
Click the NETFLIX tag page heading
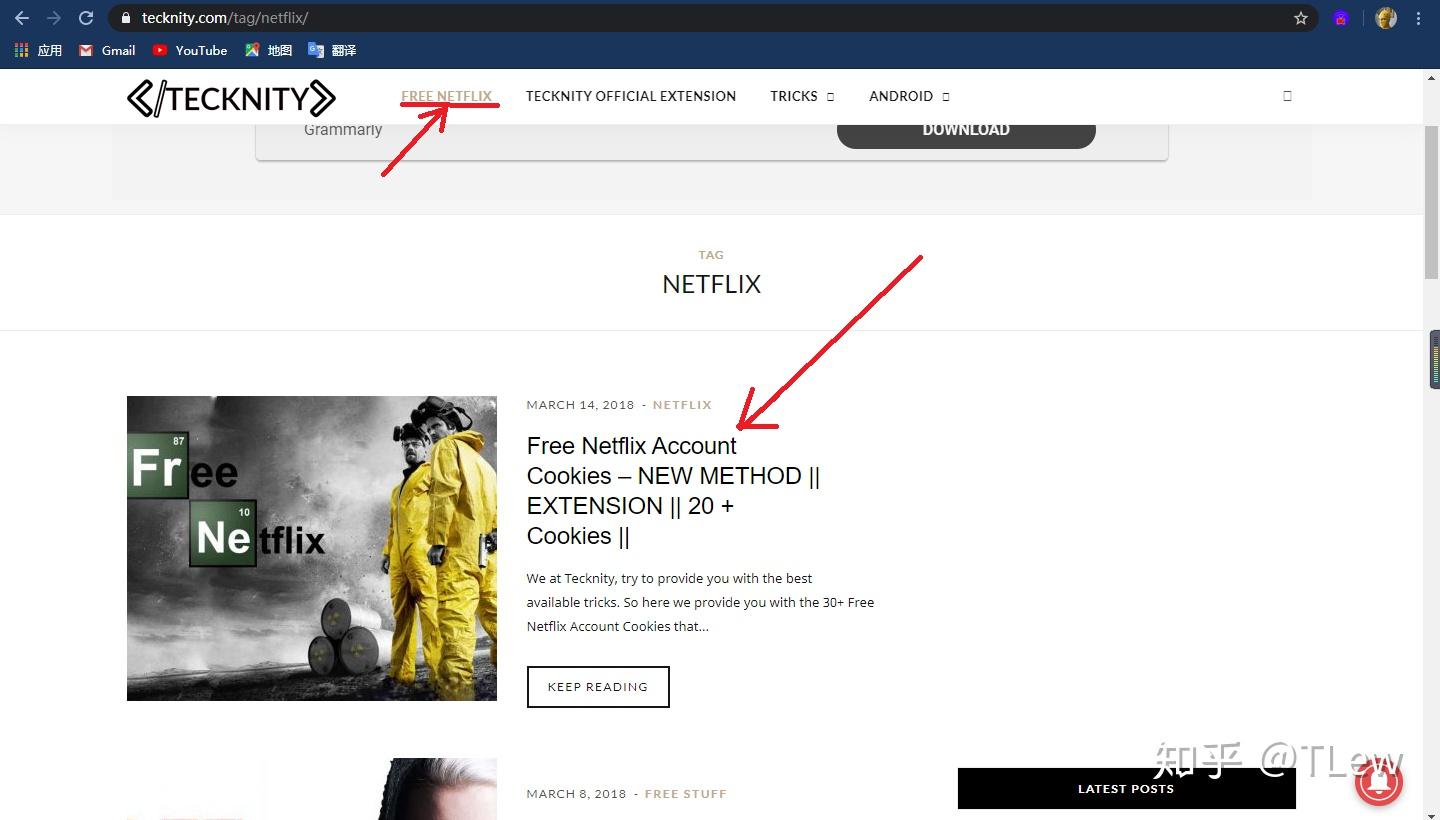pyautogui.click(x=712, y=284)
